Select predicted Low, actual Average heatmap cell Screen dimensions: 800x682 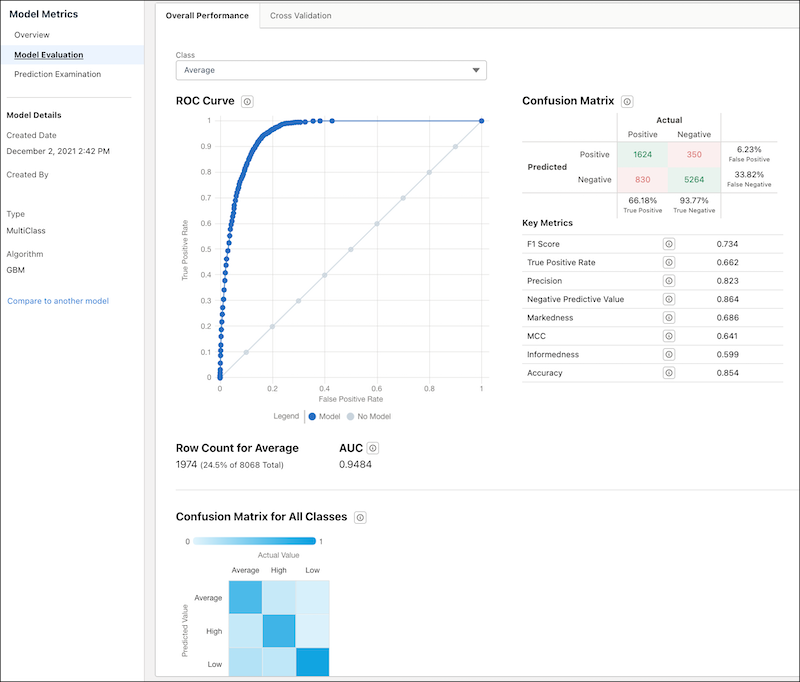click(x=245, y=662)
